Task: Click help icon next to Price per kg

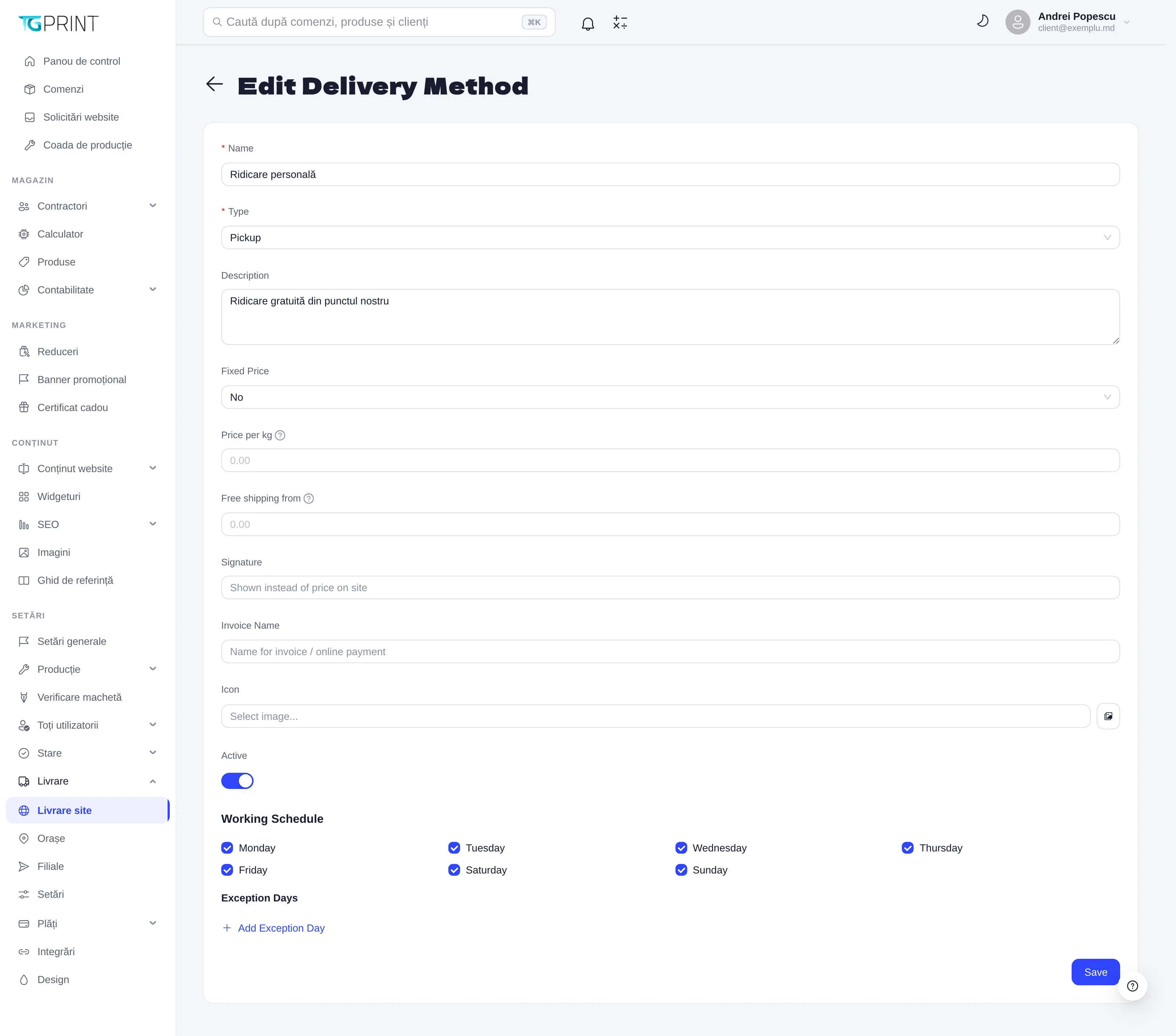Action: (280, 435)
